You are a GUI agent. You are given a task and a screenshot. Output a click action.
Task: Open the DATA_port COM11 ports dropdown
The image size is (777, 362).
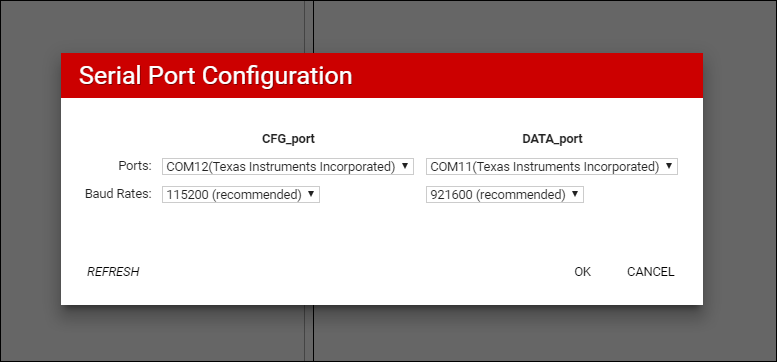click(x=552, y=166)
